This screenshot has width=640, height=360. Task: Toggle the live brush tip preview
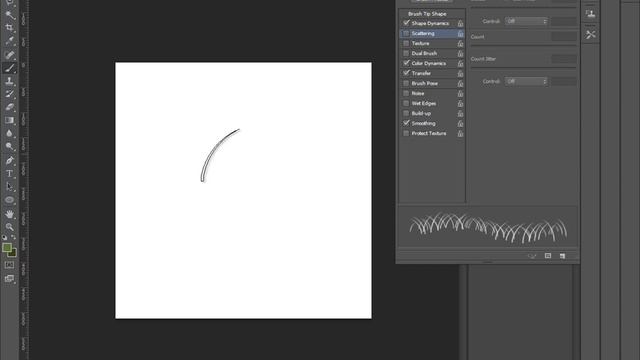[x=532, y=256]
